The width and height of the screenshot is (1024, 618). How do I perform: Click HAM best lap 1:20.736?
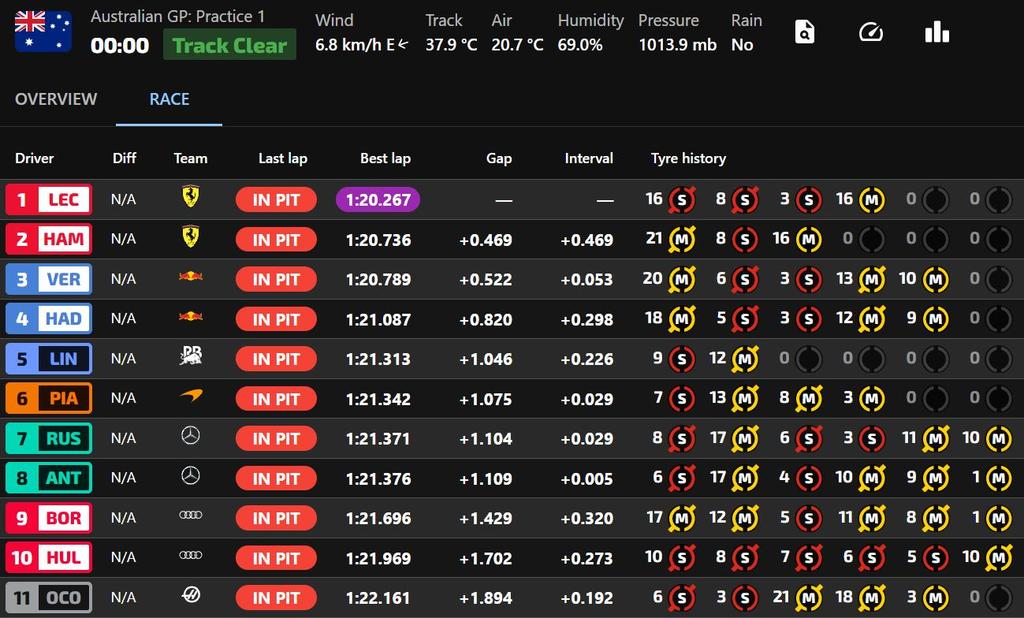(379, 240)
